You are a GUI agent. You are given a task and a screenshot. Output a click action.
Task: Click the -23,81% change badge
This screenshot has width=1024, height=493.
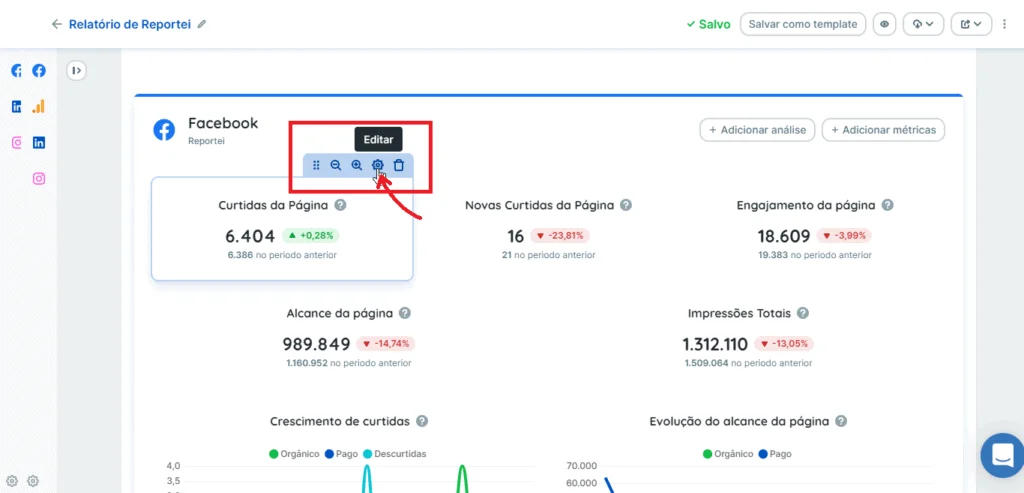pyautogui.click(x=560, y=236)
